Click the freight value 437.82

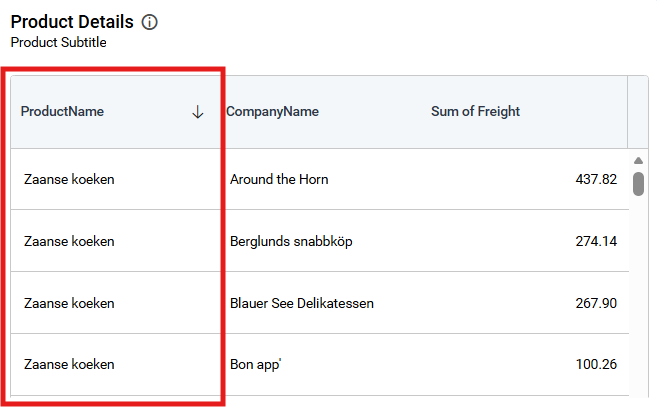pyautogui.click(x=596, y=180)
